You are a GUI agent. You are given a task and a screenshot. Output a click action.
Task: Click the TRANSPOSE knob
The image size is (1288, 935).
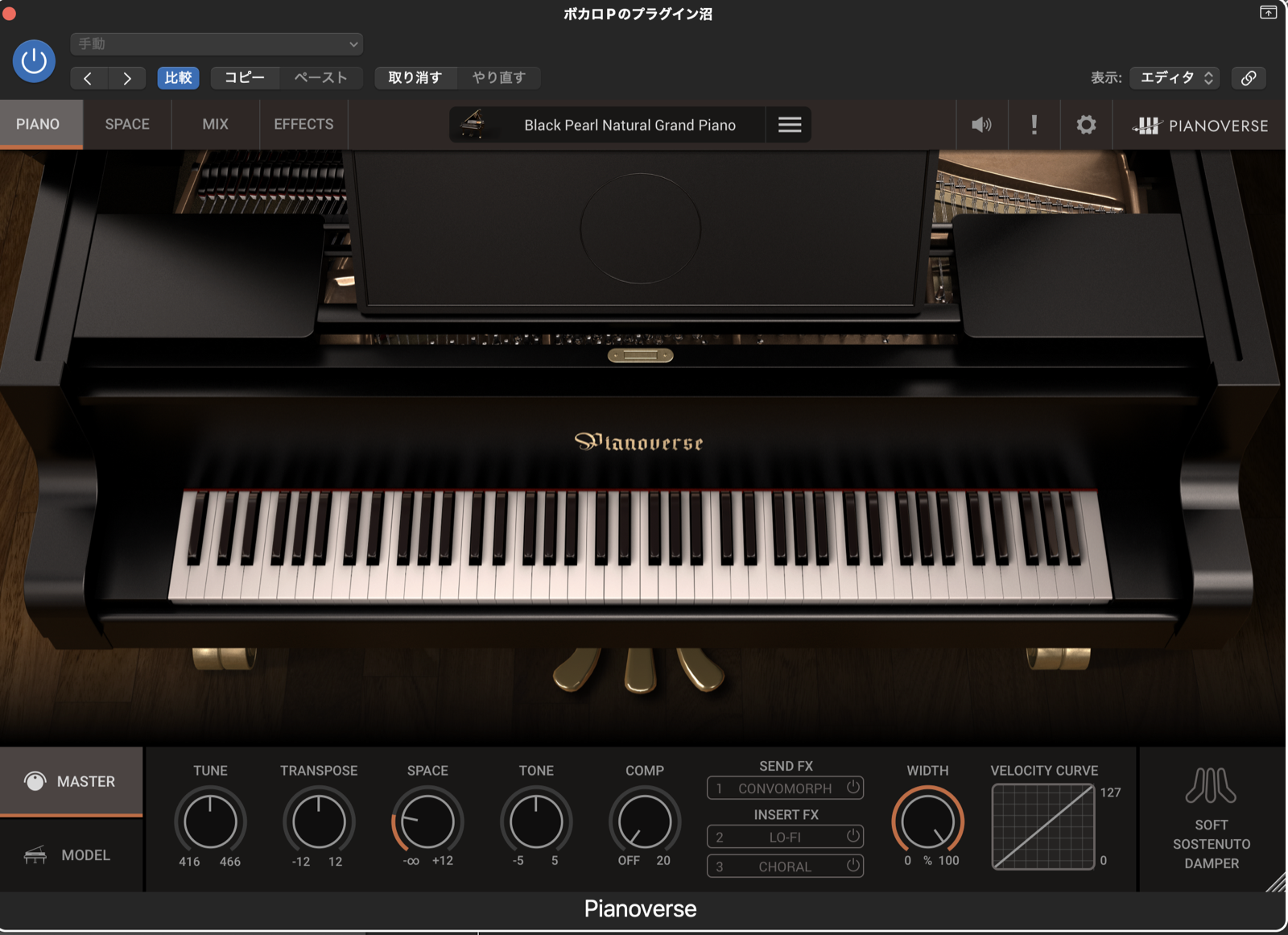click(x=319, y=821)
